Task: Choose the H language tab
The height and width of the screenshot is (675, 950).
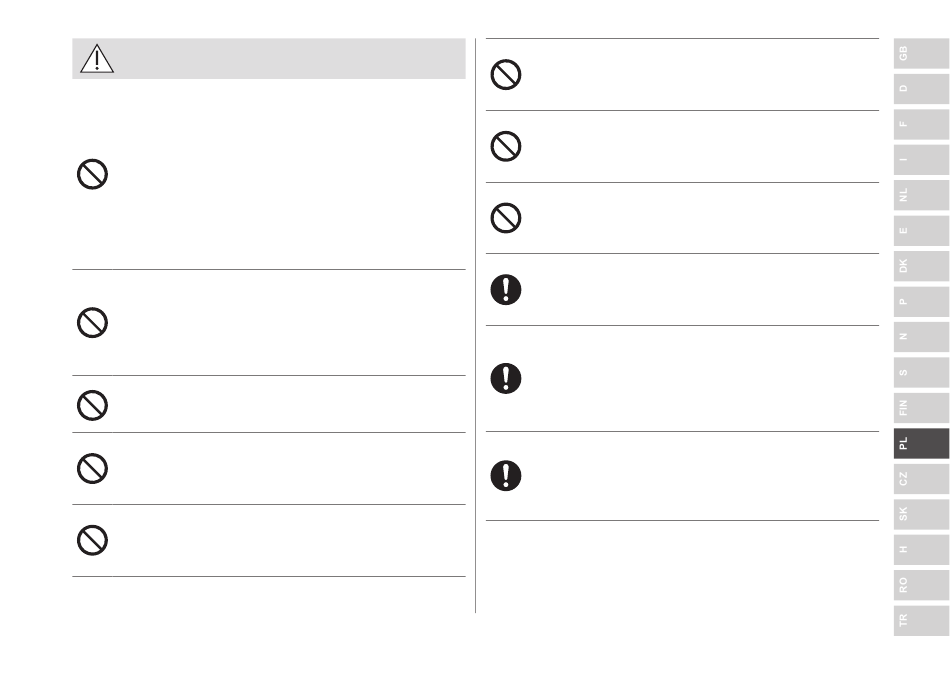Action: coord(921,550)
